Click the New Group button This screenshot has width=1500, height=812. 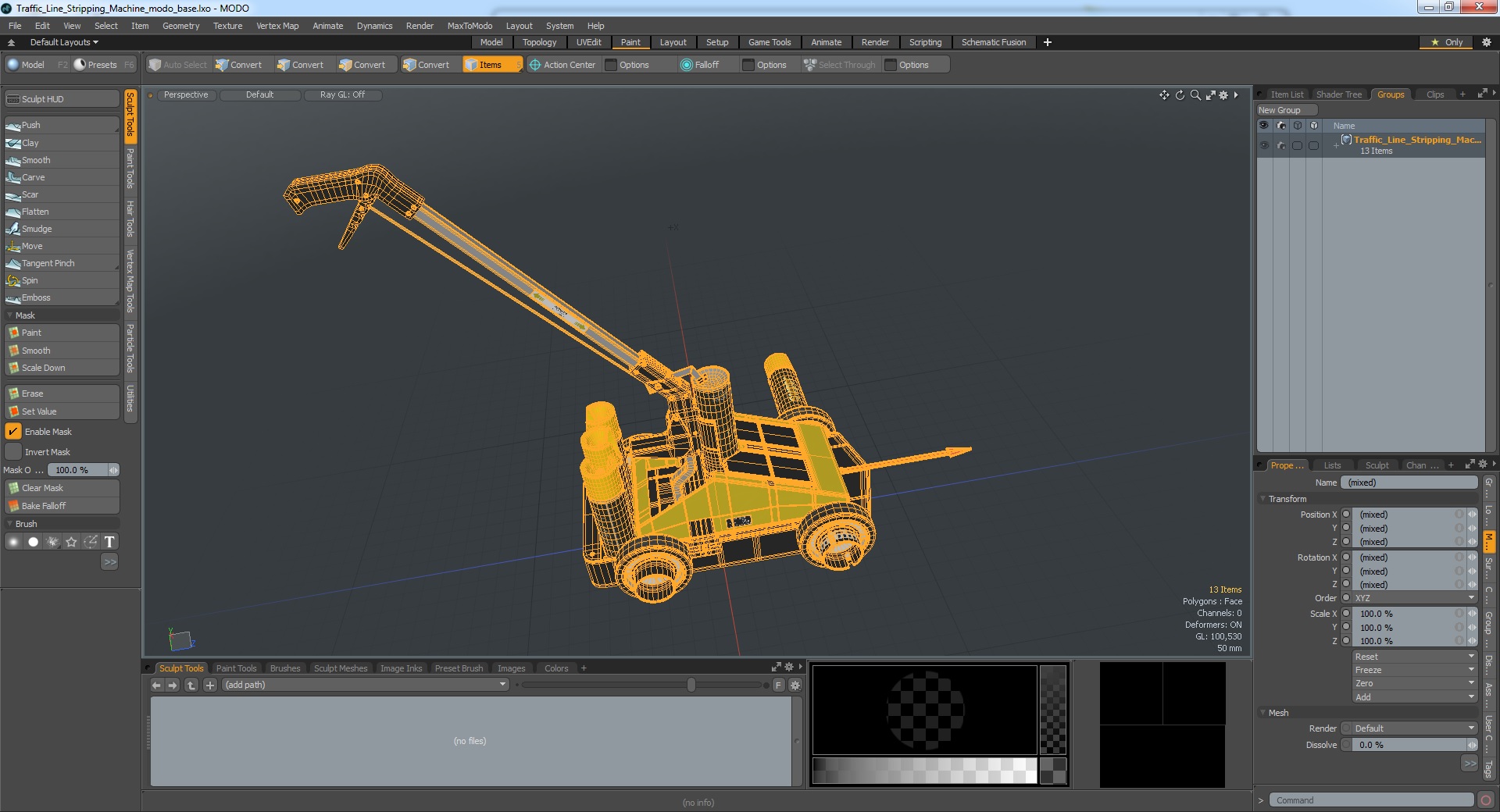[1286, 110]
